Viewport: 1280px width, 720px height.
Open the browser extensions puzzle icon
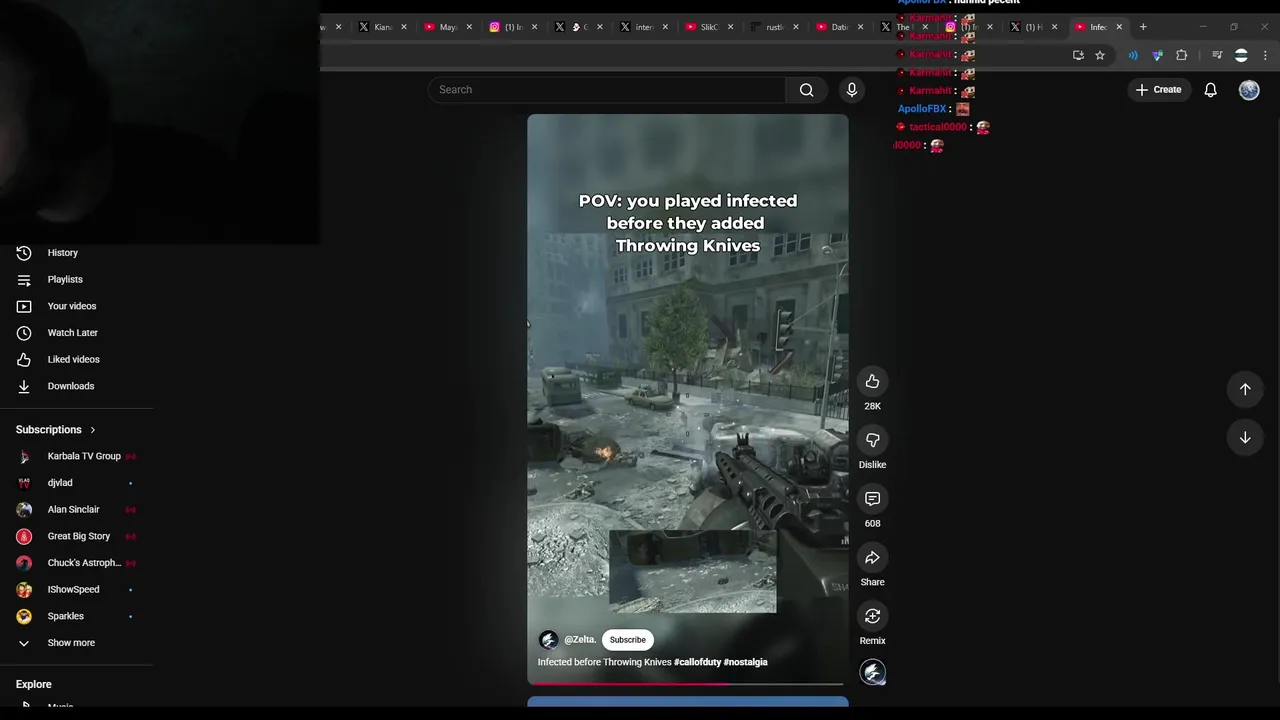point(1182,56)
